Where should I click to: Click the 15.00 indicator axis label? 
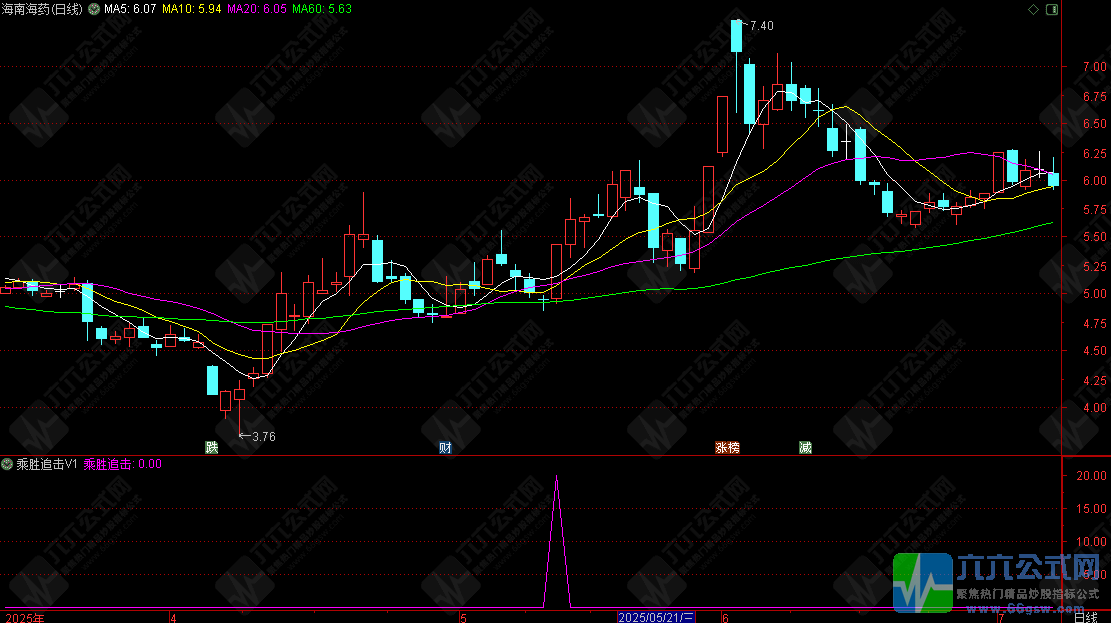[1092, 509]
